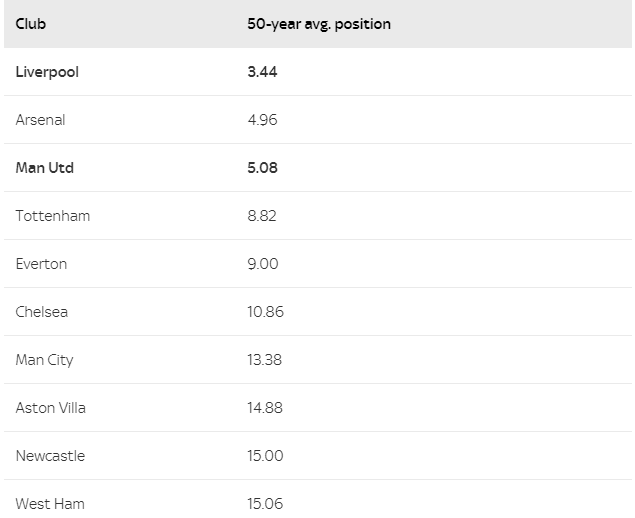Select the West Ham club name
The image size is (635, 518).
coord(50,504)
